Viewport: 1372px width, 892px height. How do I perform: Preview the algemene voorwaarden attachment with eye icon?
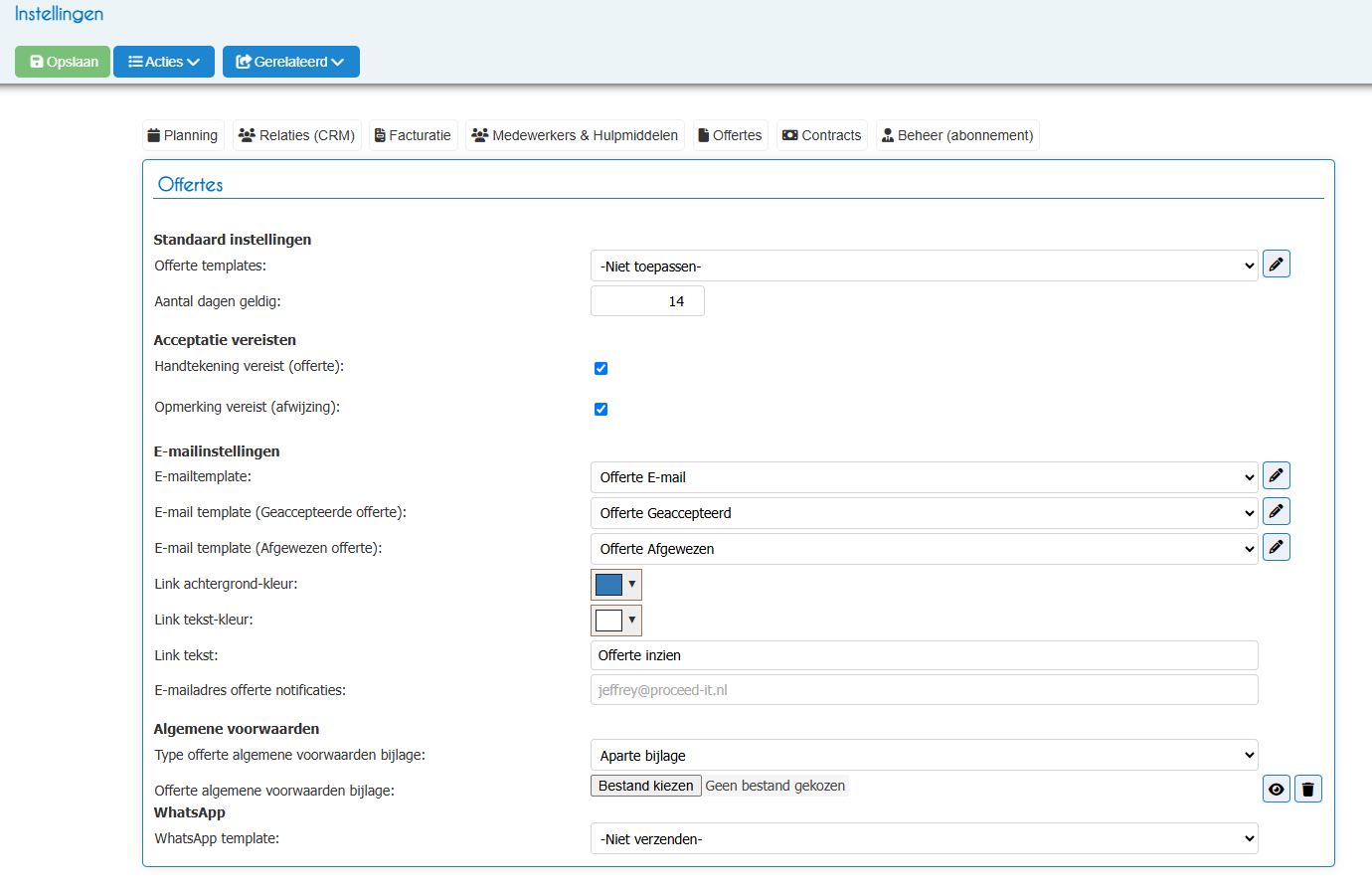click(1276, 790)
